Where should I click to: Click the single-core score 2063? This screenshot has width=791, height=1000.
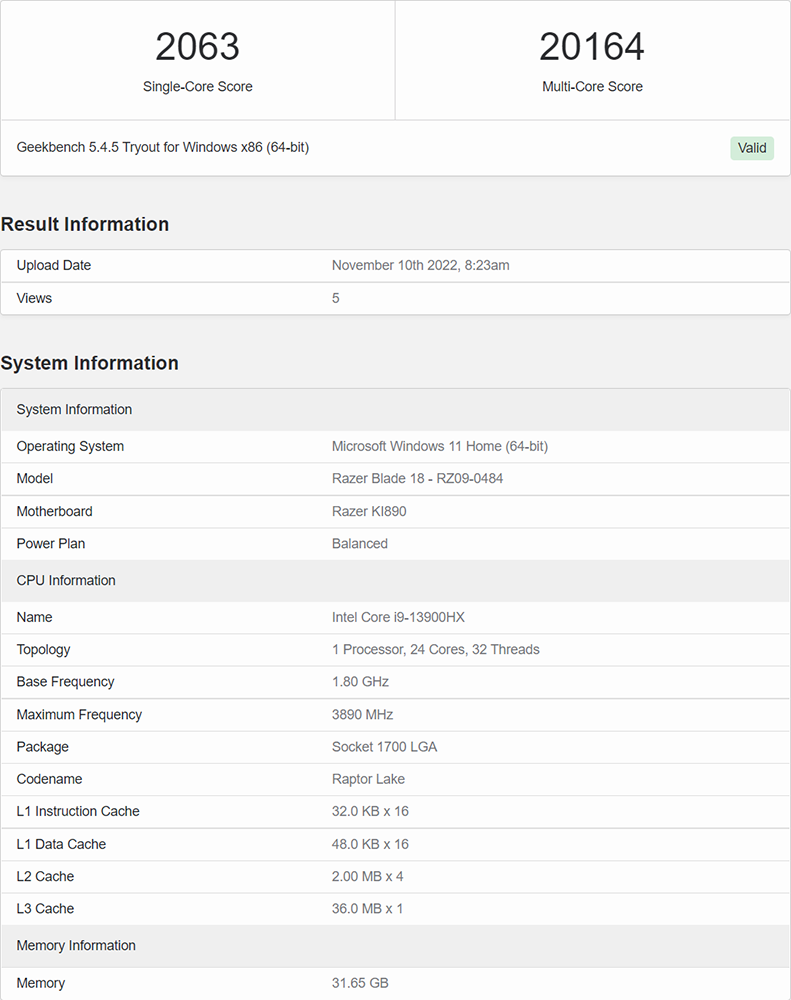point(197,47)
